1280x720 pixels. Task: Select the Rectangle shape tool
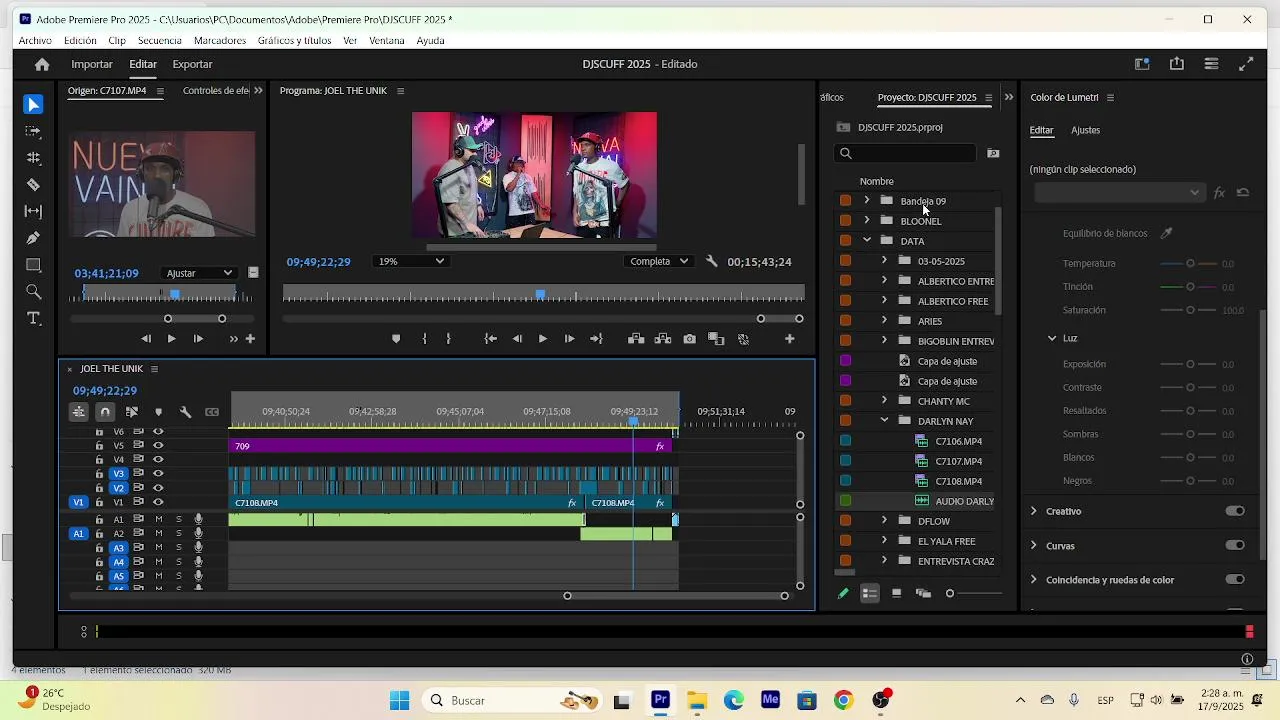(33, 265)
